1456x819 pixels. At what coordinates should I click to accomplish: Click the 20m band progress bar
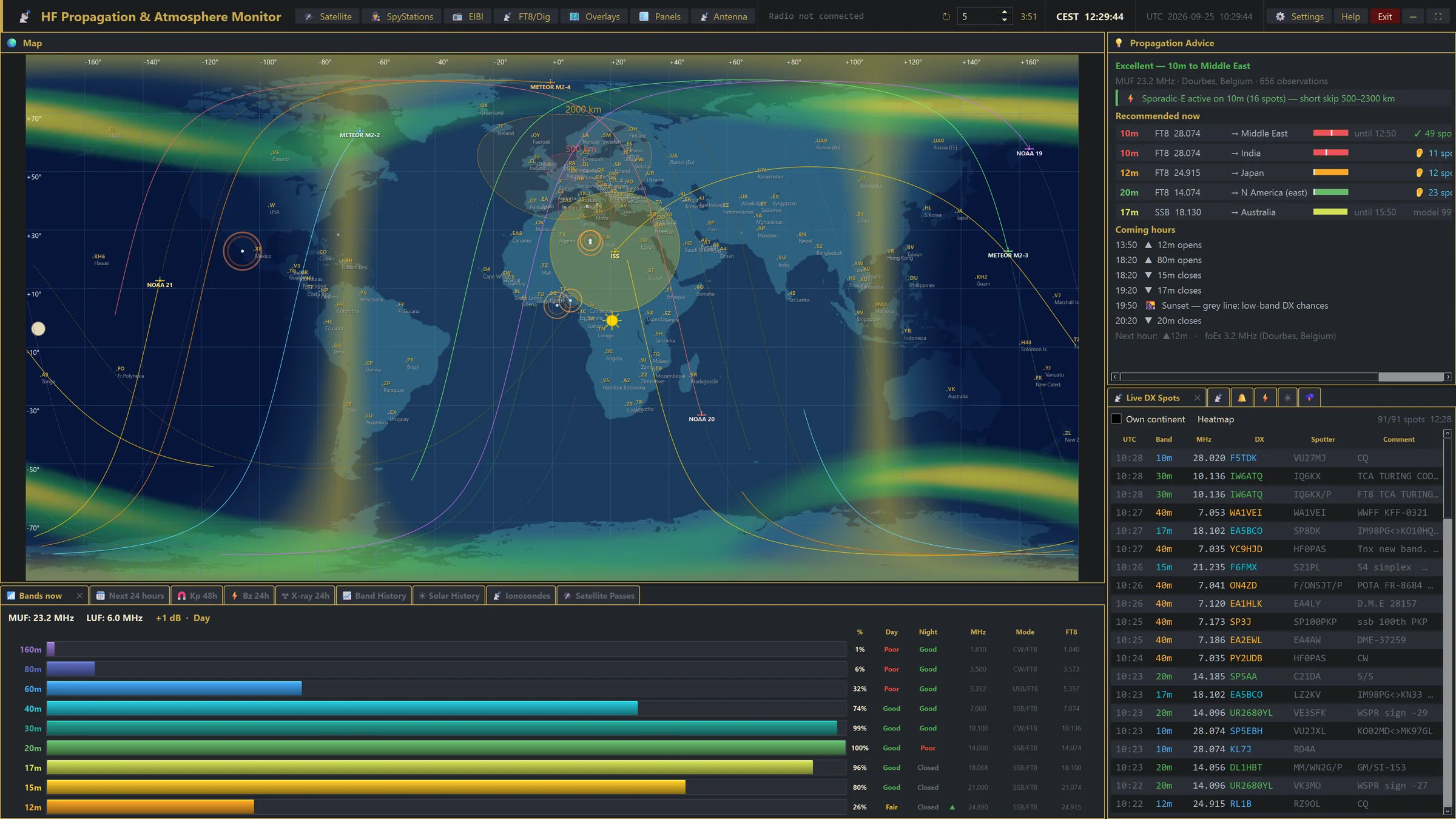pyautogui.click(x=446, y=748)
